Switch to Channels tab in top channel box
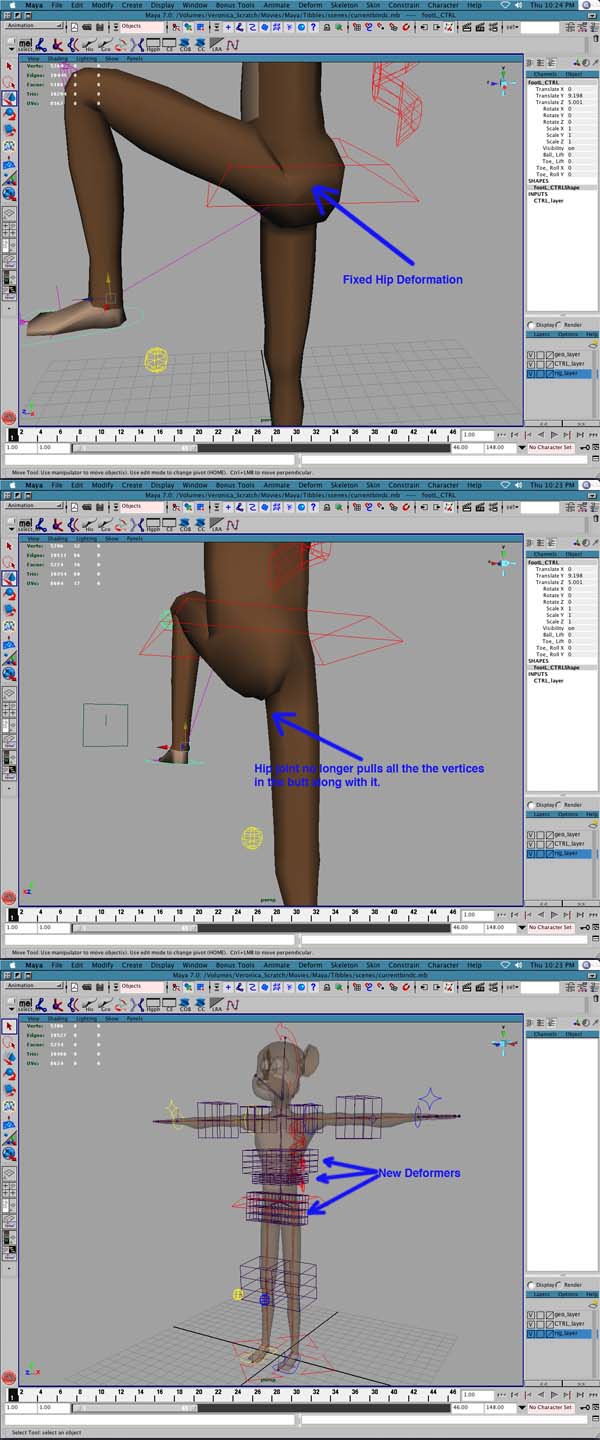Screen dimensions: 600x1440 coord(545,74)
